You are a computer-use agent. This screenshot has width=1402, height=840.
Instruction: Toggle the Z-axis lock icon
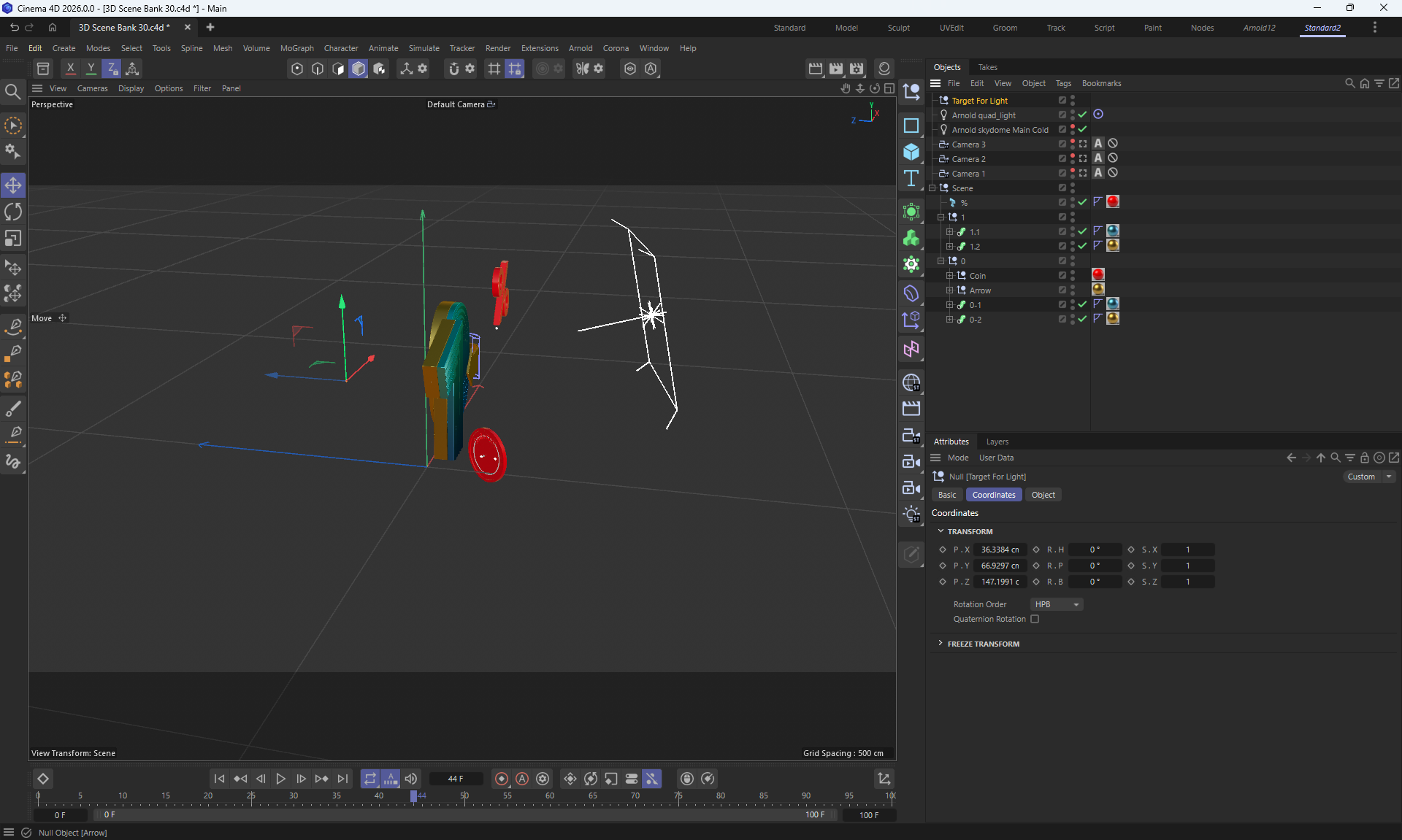point(112,69)
